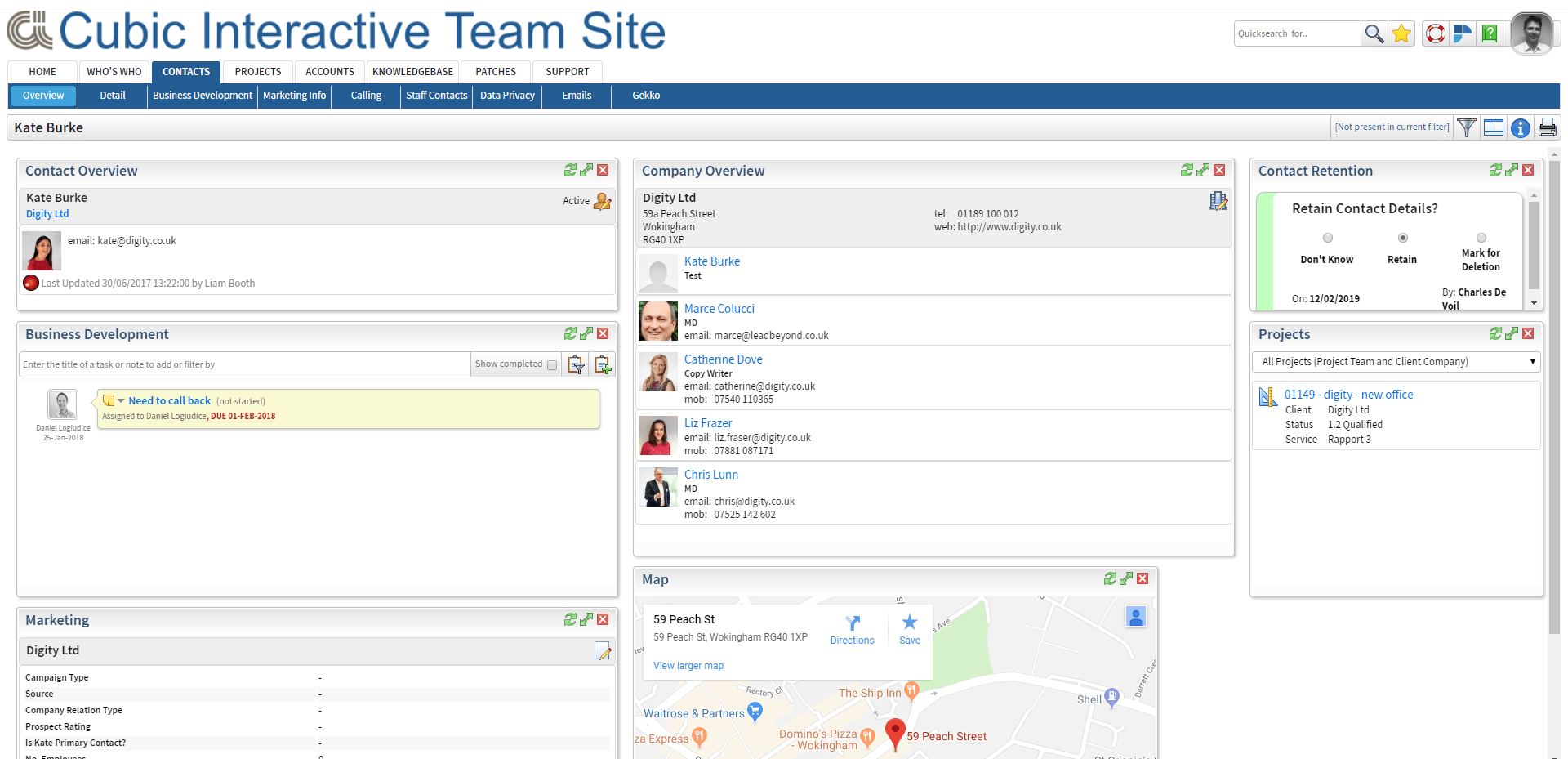Click the add new task clipboard icon
The image size is (1568, 759).
coord(603,364)
